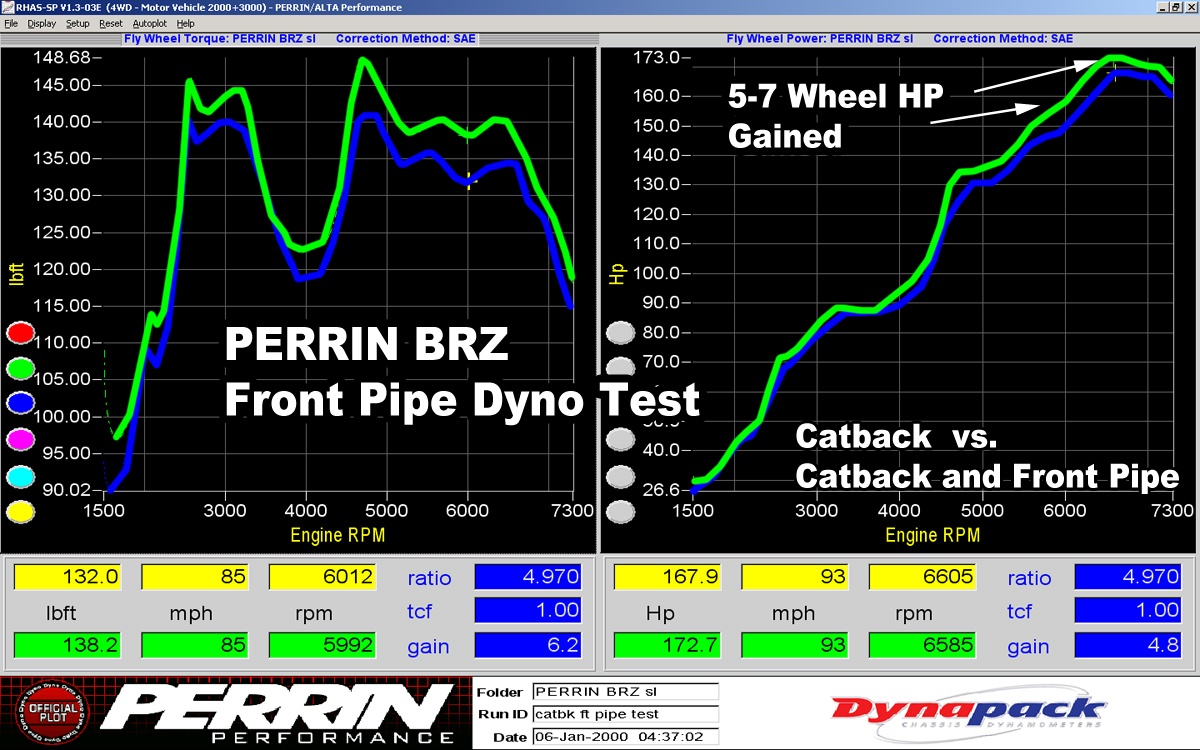Select the green run color circle
Image resolution: width=1200 pixels, height=750 pixels.
pyautogui.click(x=21, y=369)
